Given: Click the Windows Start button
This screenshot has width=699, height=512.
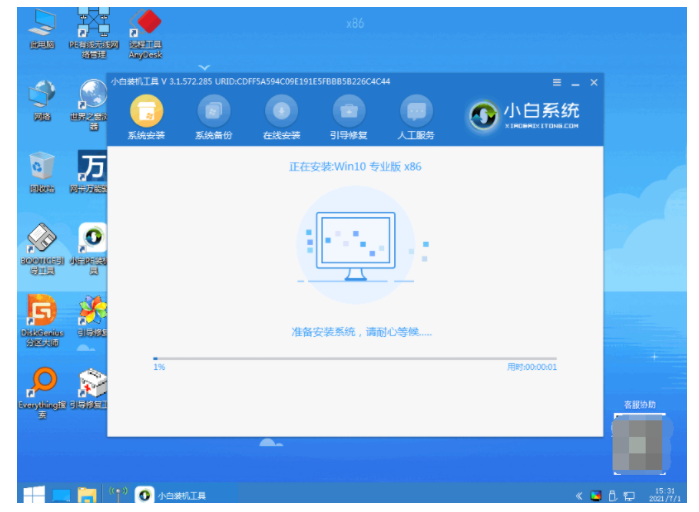Looking at the screenshot, I should (x=34, y=495).
